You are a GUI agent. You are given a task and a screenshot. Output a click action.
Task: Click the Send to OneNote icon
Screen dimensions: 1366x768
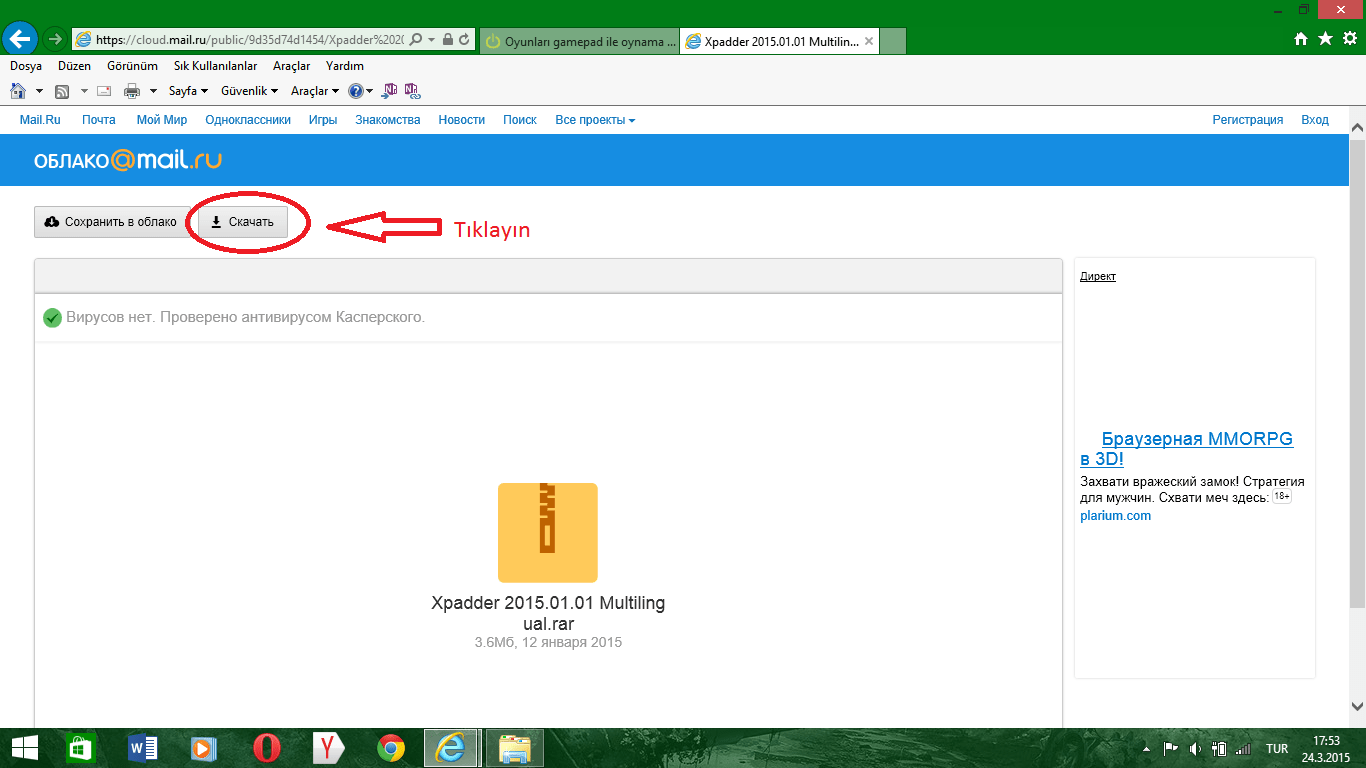point(390,91)
